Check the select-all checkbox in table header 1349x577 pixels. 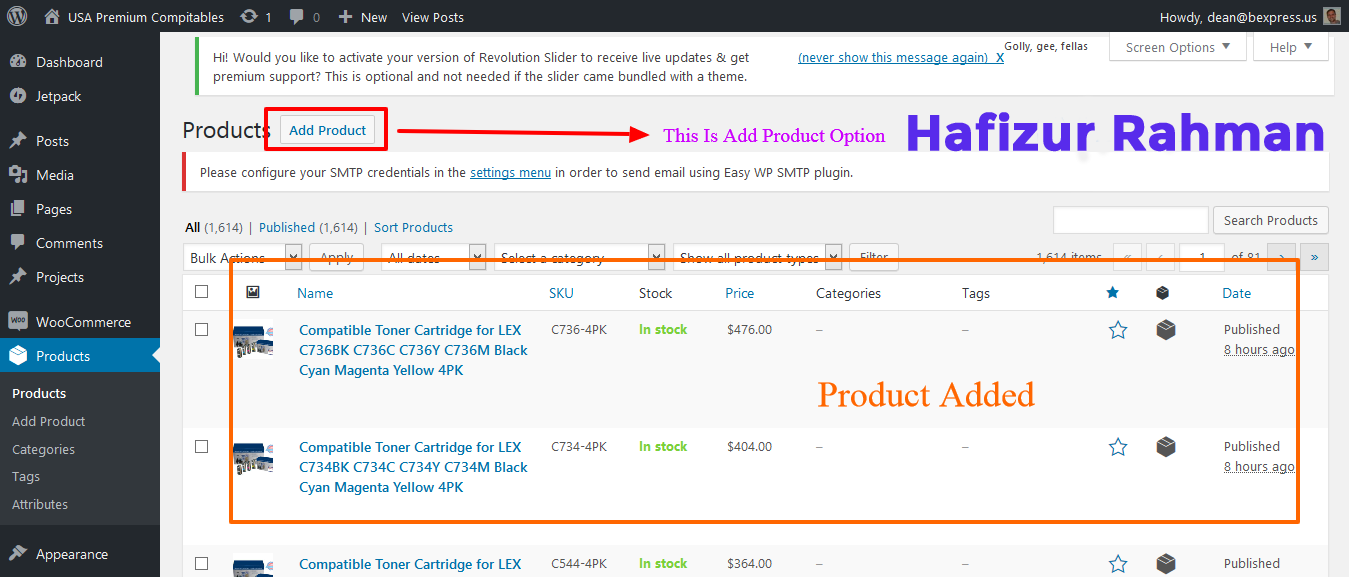[202, 292]
